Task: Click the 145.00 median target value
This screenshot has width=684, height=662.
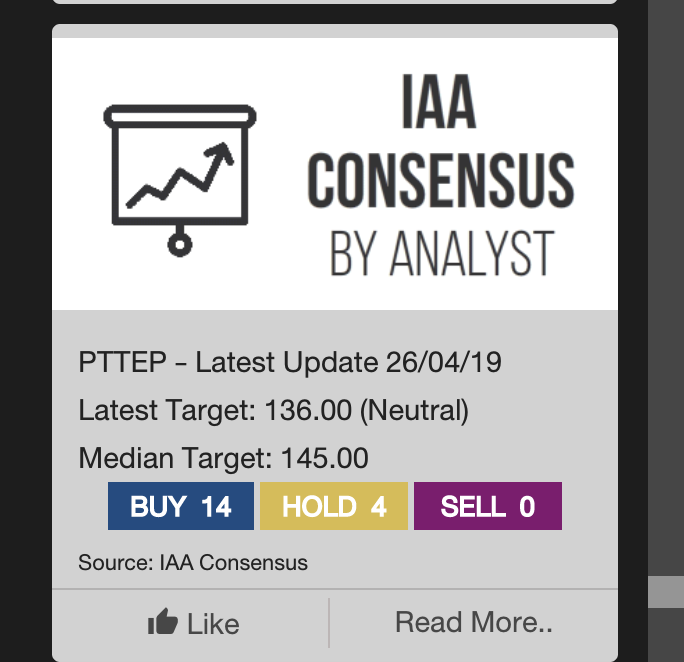Action: tap(325, 459)
